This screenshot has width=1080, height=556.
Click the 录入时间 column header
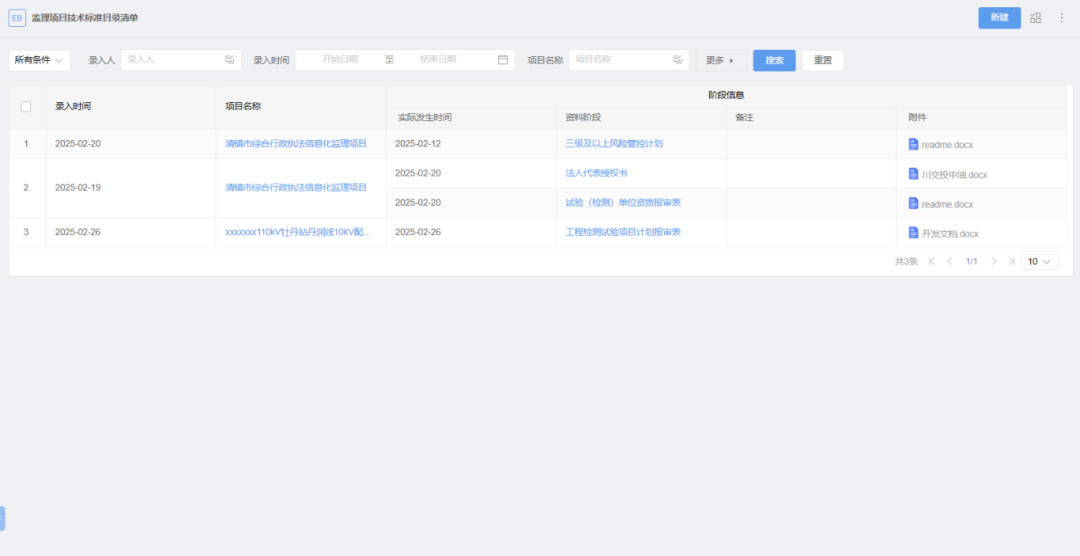coord(73,106)
